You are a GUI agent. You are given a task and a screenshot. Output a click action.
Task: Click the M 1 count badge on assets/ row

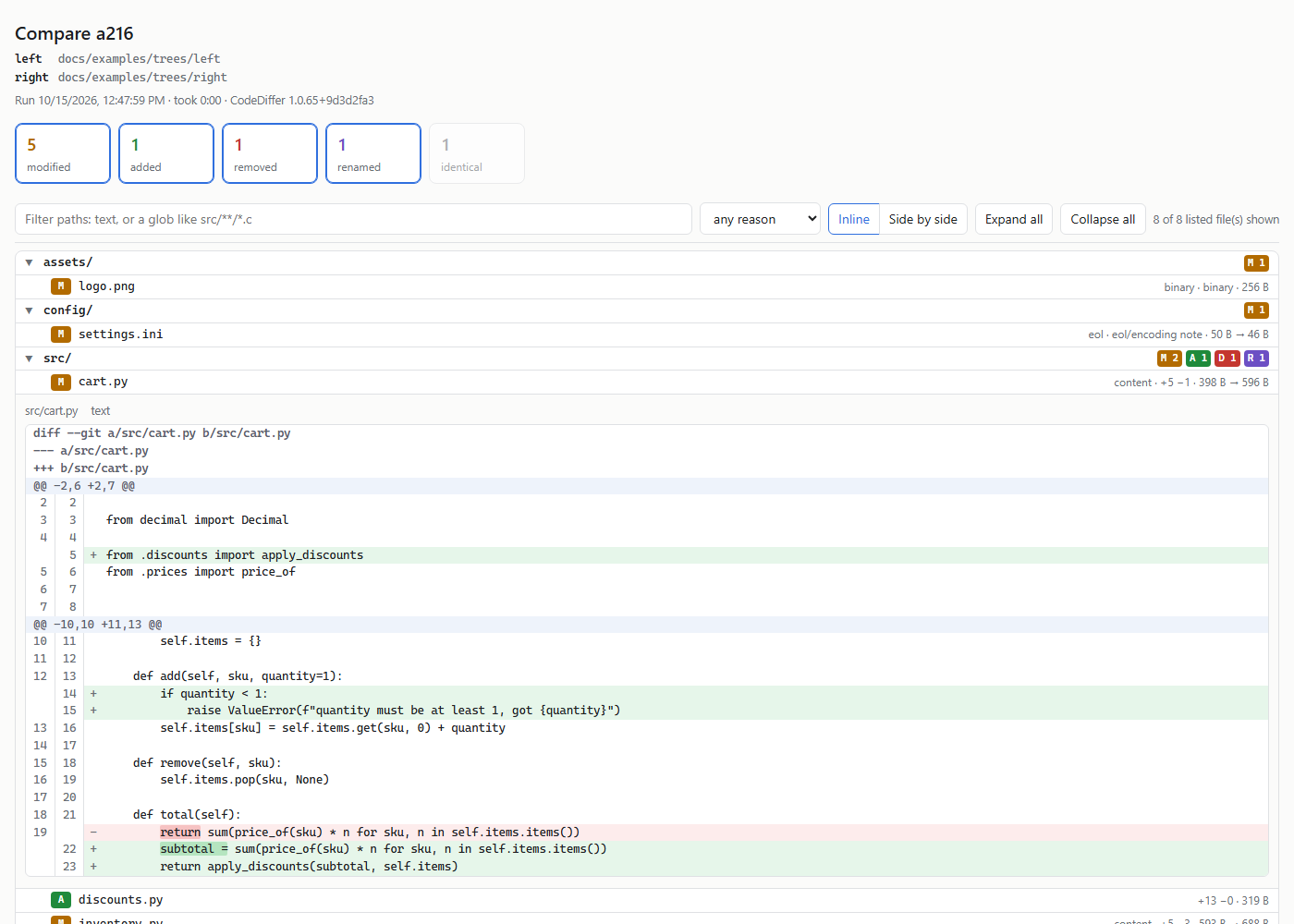tap(1256, 262)
